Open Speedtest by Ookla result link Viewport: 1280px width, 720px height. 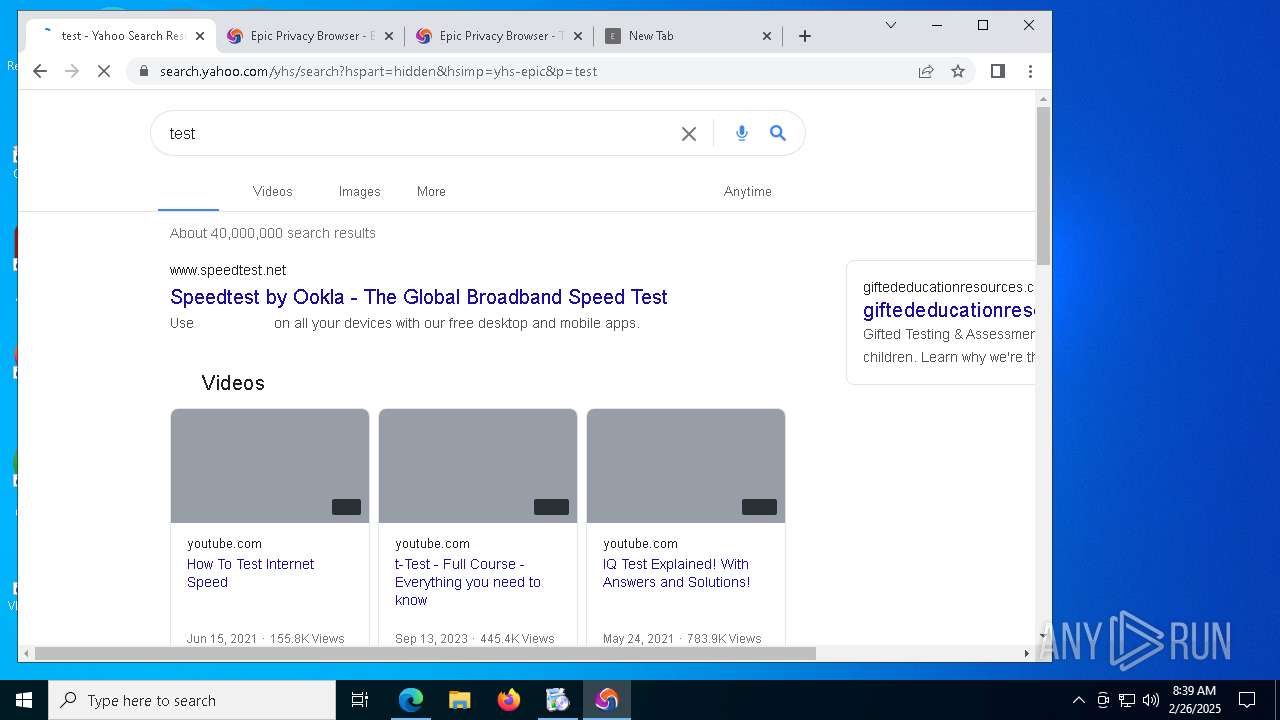(418, 297)
